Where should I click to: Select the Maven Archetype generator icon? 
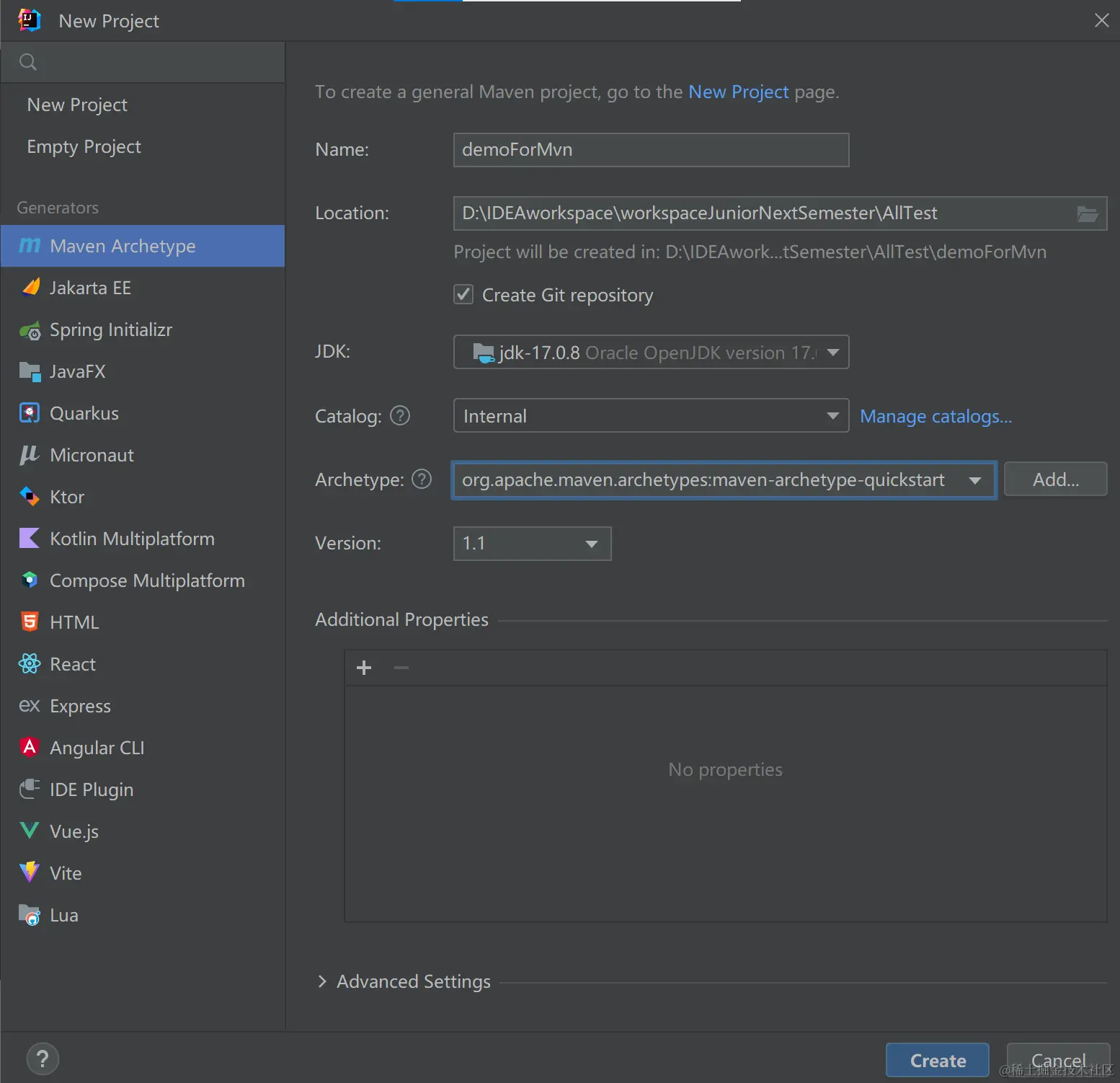(x=30, y=246)
